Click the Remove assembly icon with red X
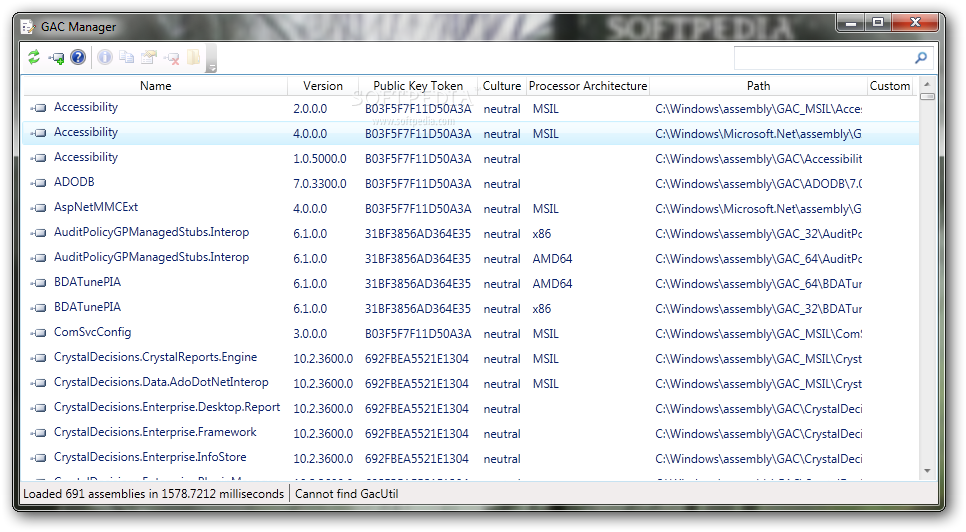 [171, 58]
